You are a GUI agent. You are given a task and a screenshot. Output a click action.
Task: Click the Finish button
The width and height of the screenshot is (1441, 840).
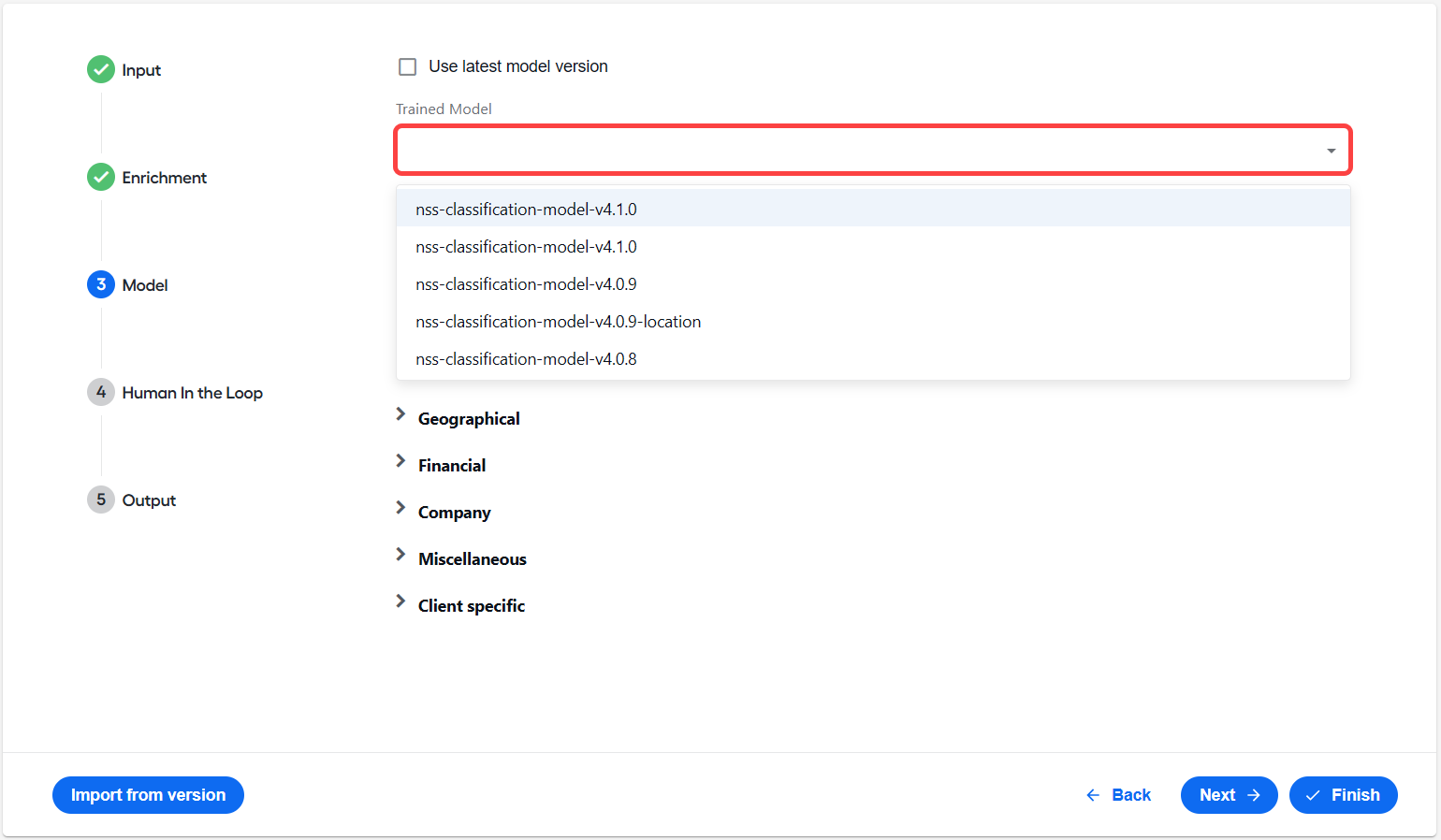1344,795
